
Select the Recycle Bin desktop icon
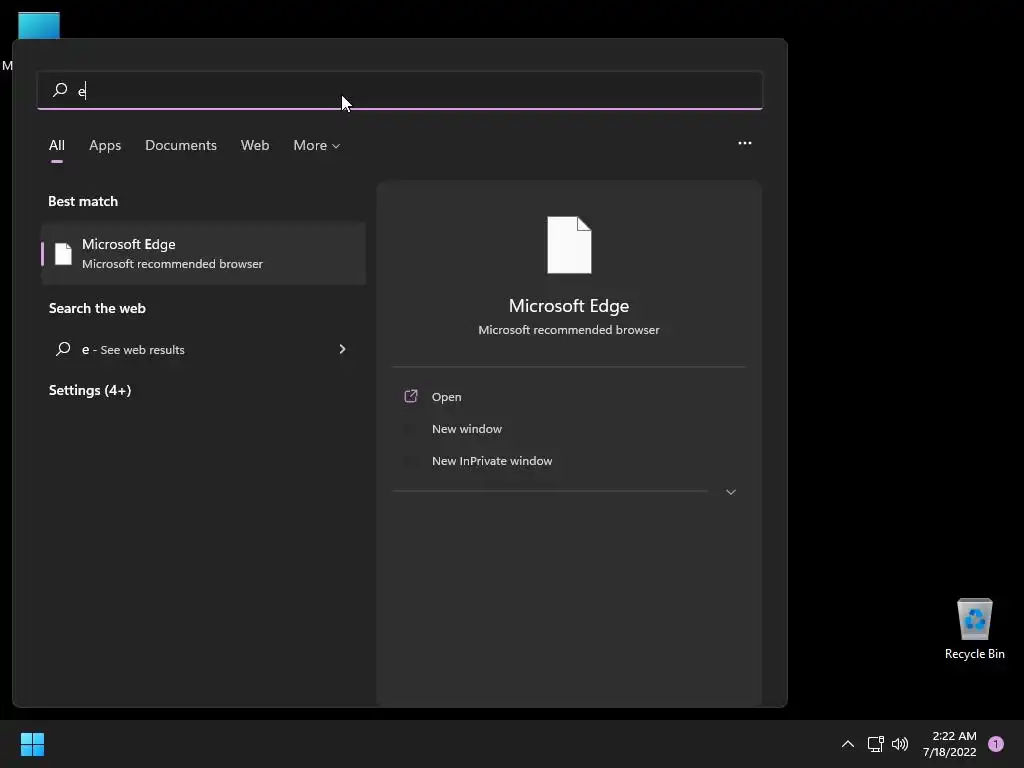click(x=974, y=629)
